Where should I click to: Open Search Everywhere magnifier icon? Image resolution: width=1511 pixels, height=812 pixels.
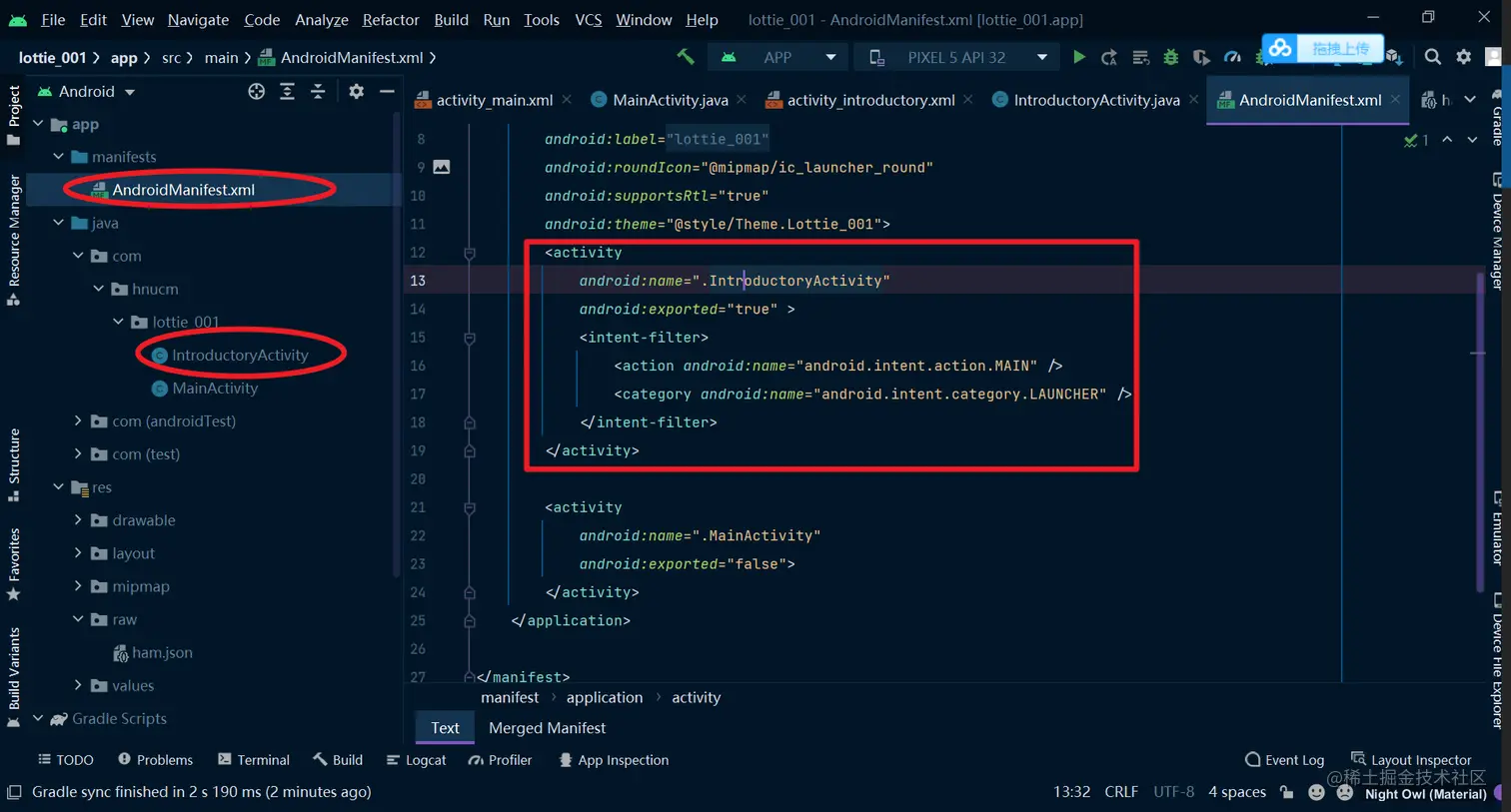pos(1433,57)
